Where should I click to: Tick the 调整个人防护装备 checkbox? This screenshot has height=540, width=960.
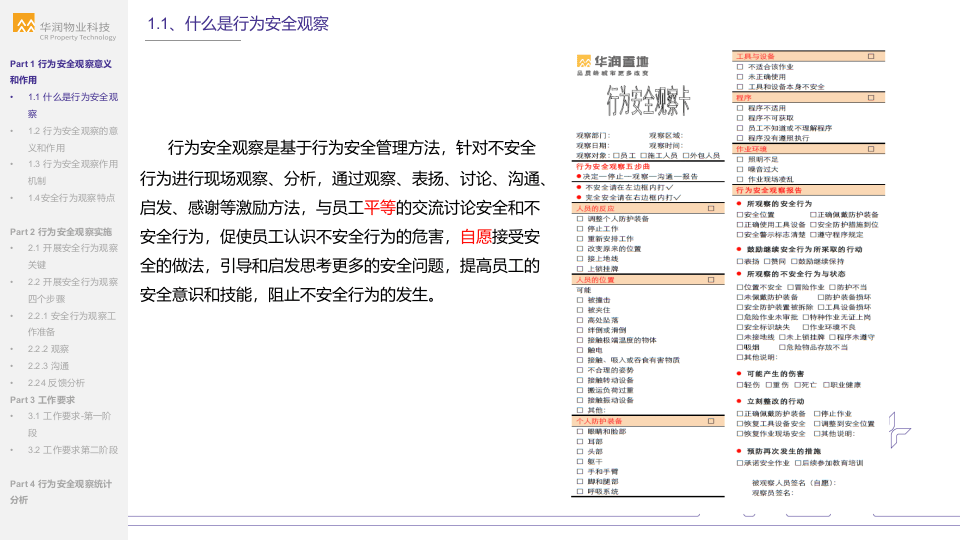click(580, 219)
